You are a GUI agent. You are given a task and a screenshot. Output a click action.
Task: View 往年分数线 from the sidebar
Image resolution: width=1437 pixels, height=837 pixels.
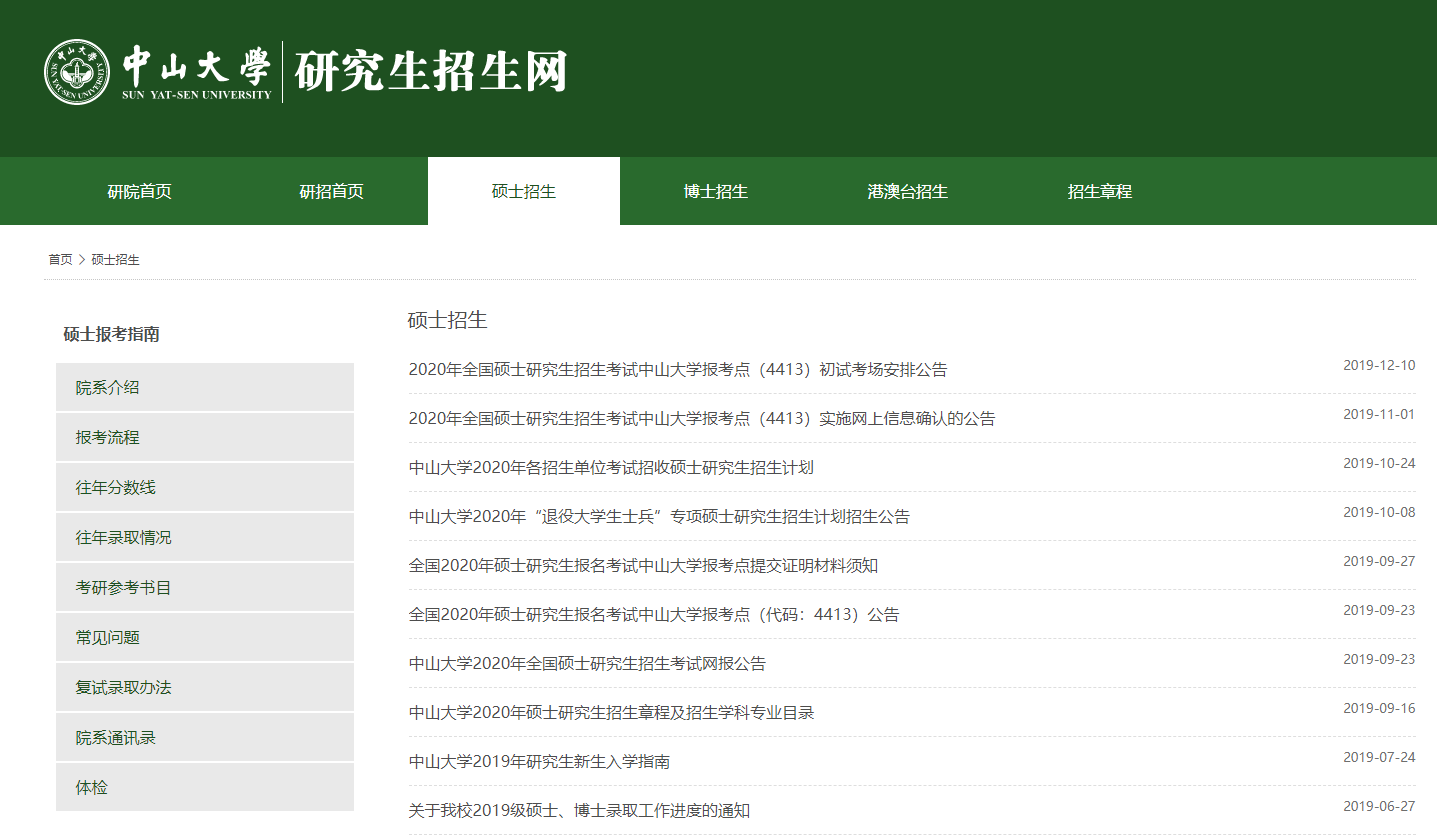[x=205, y=487]
